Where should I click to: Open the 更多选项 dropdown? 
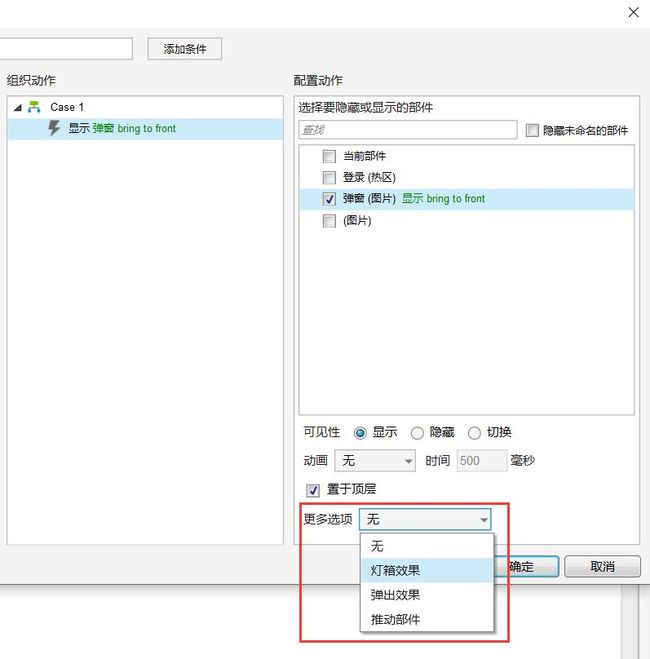pos(425,519)
